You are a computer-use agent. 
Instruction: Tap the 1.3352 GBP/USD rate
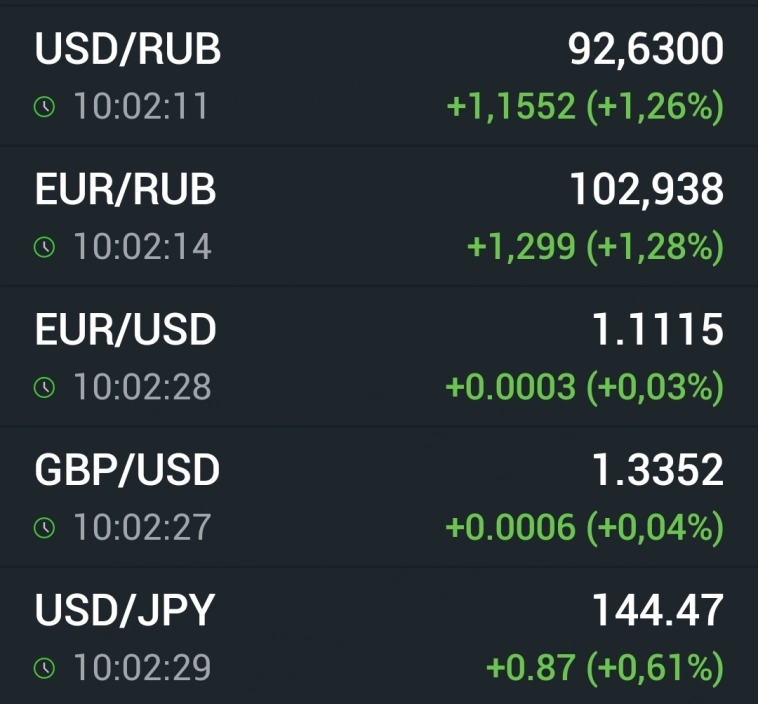point(656,470)
